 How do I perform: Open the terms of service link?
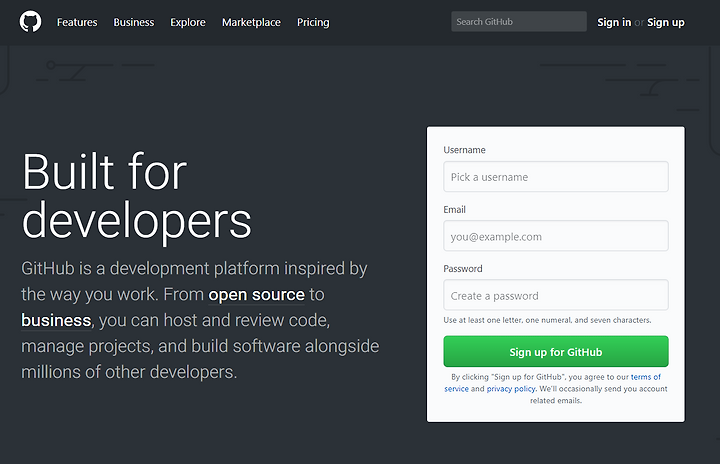pos(646,377)
